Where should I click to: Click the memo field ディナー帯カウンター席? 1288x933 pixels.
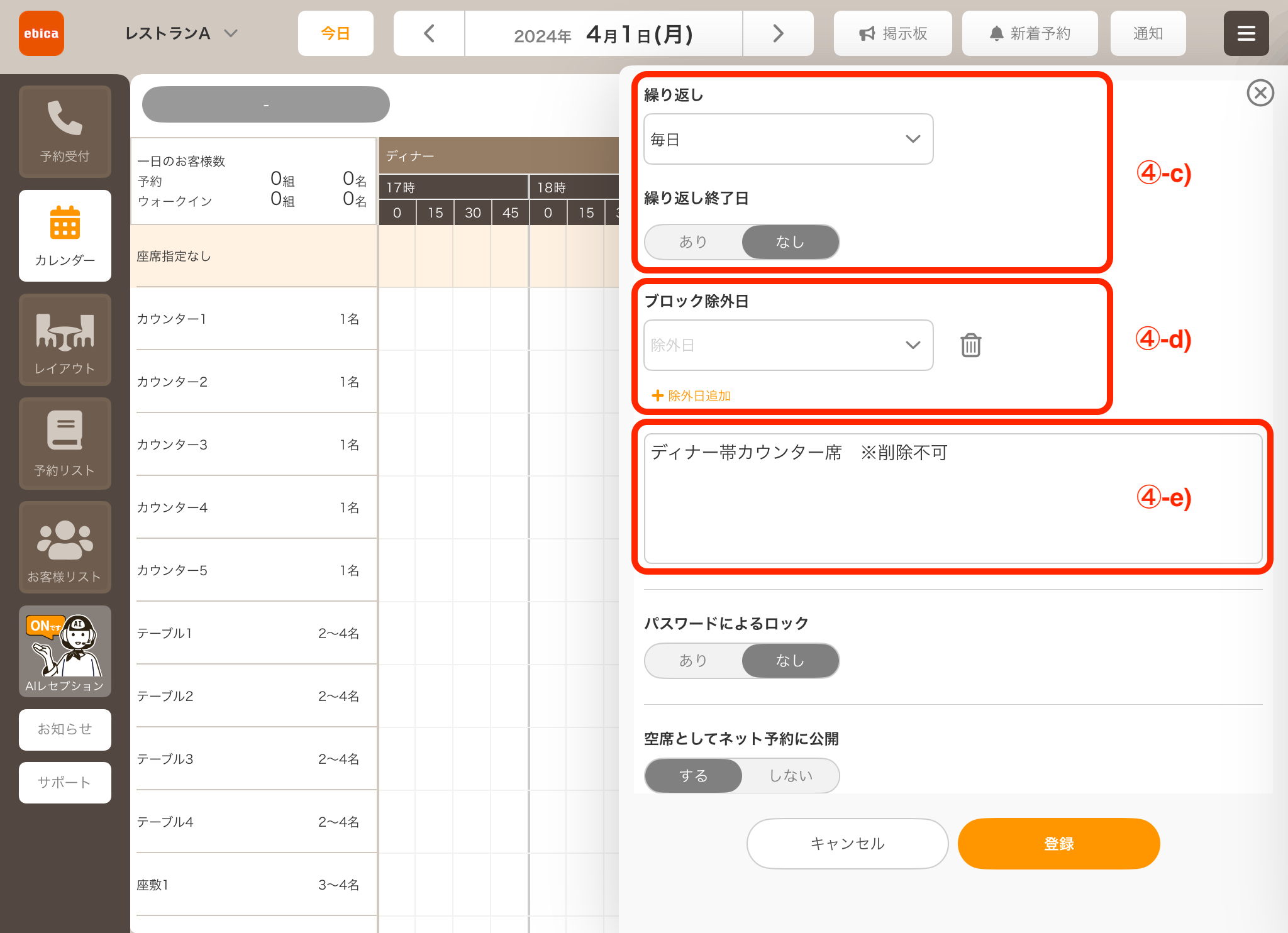(x=953, y=498)
